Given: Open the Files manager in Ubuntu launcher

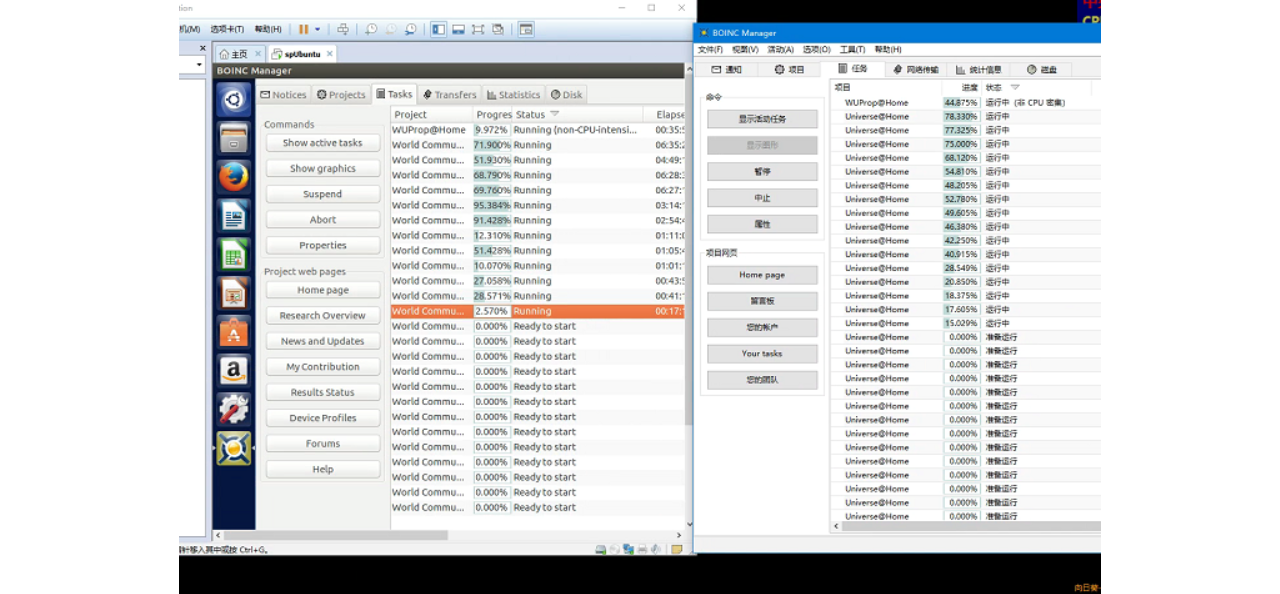Looking at the screenshot, I should click(234, 138).
